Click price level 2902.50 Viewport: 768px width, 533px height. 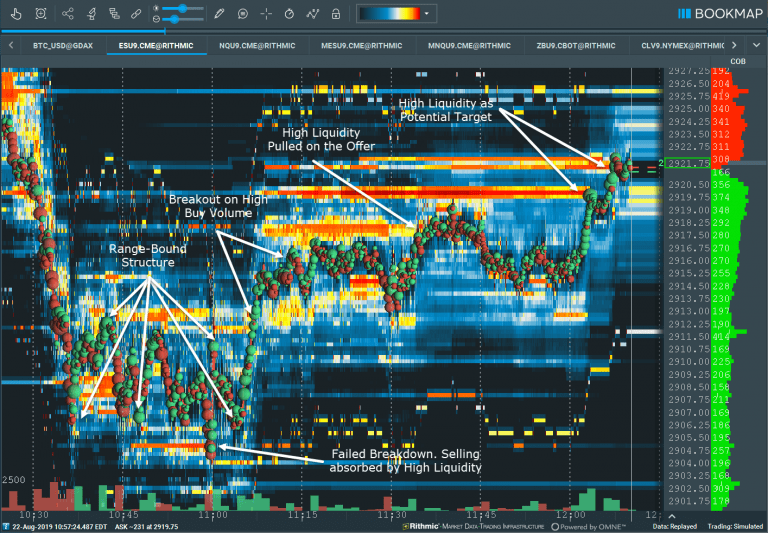tap(689, 488)
